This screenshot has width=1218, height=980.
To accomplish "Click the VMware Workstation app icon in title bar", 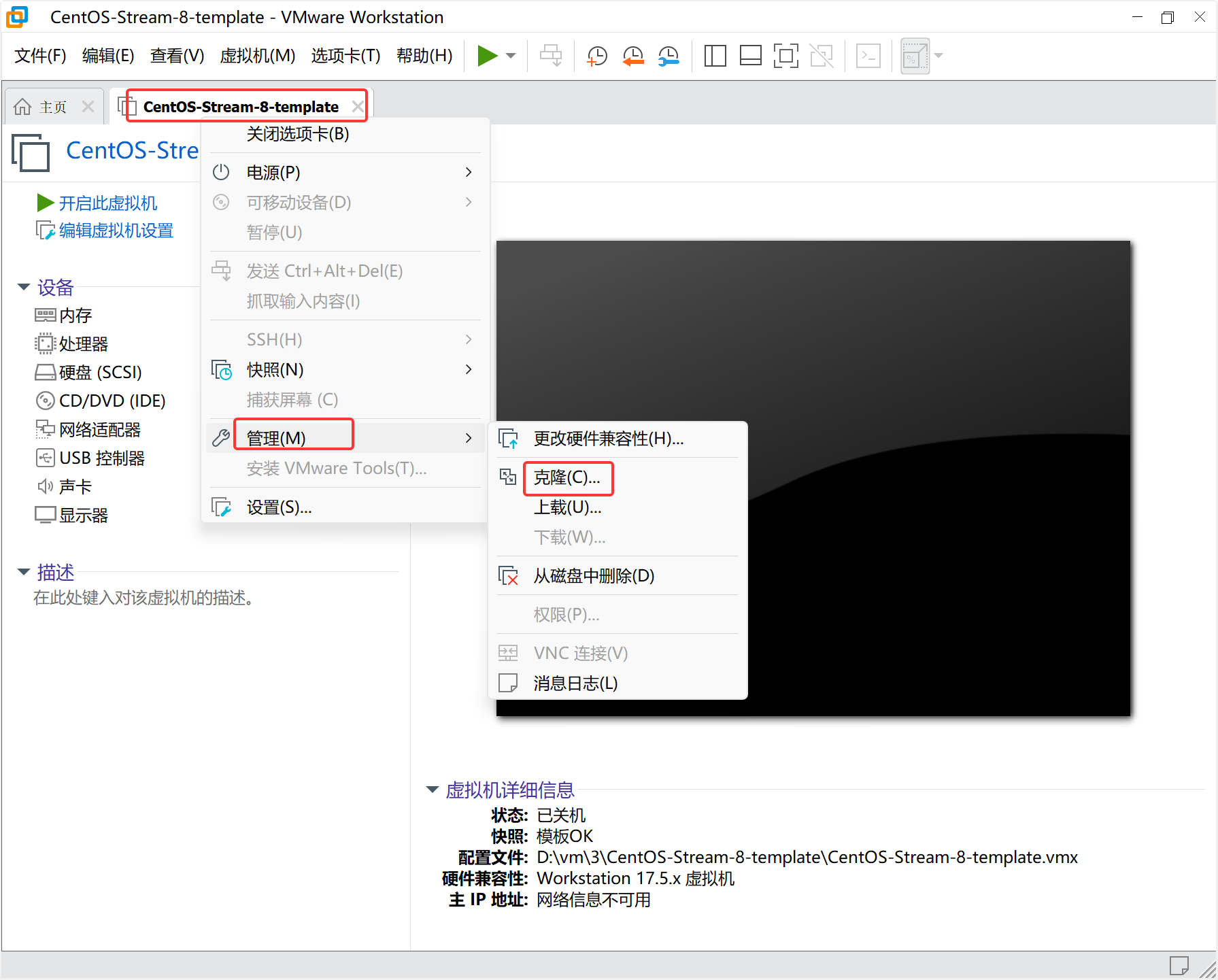I will pyautogui.click(x=17, y=16).
